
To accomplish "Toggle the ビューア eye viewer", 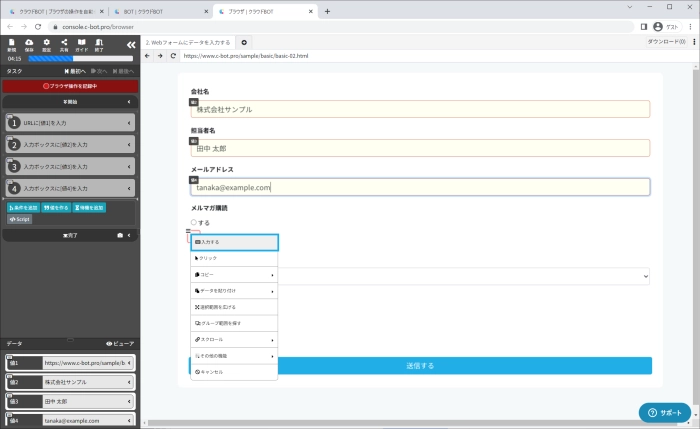I will coord(120,343).
